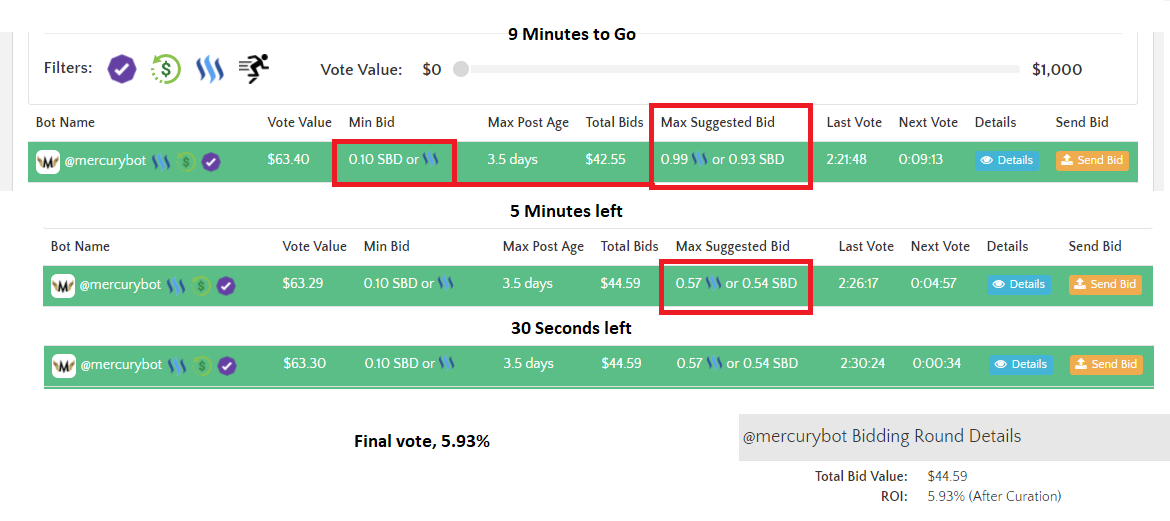This screenshot has width=1170, height=521.
Task: Sort by Total Bids column in top table
Action: (x=614, y=122)
